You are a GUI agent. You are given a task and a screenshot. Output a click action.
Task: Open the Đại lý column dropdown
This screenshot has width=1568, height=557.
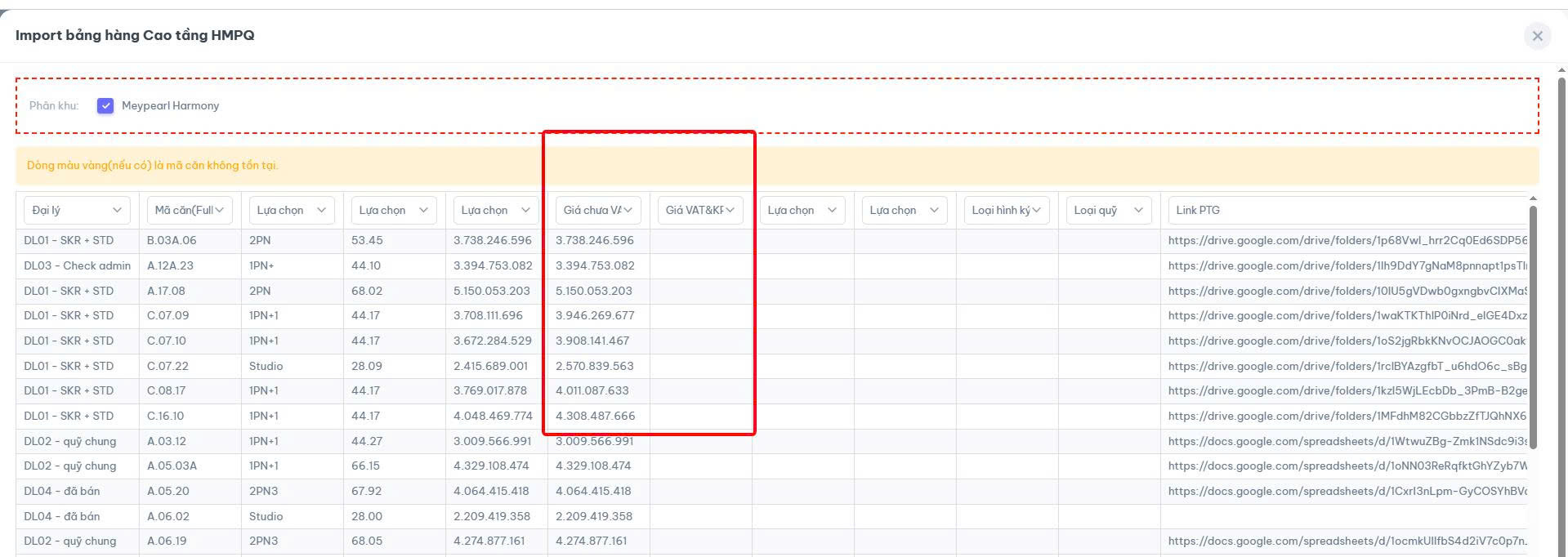click(x=77, y=210)
